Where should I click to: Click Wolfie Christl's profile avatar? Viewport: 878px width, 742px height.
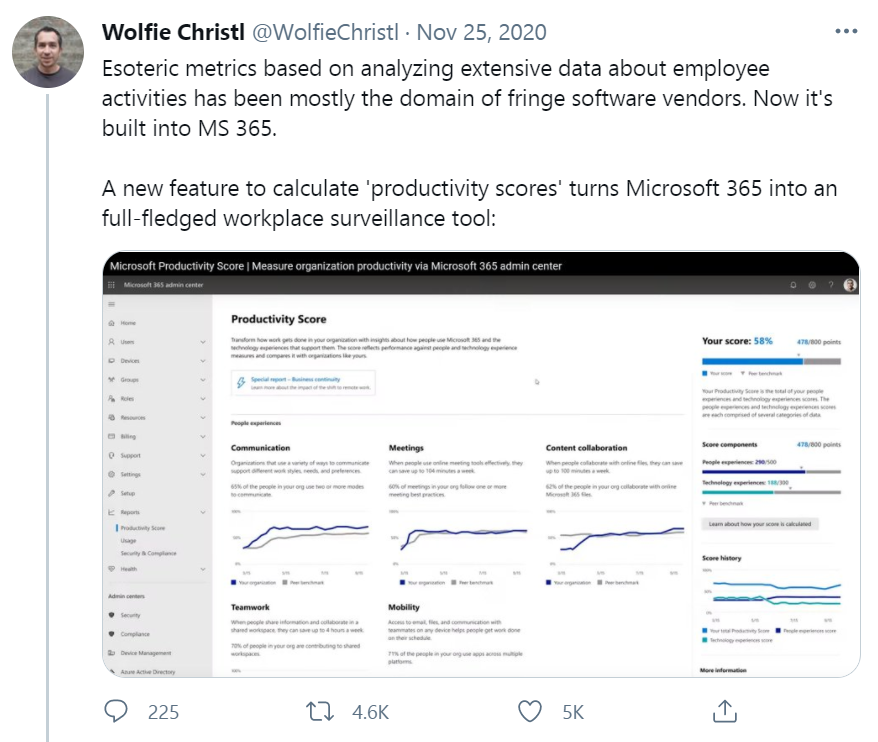48,52
